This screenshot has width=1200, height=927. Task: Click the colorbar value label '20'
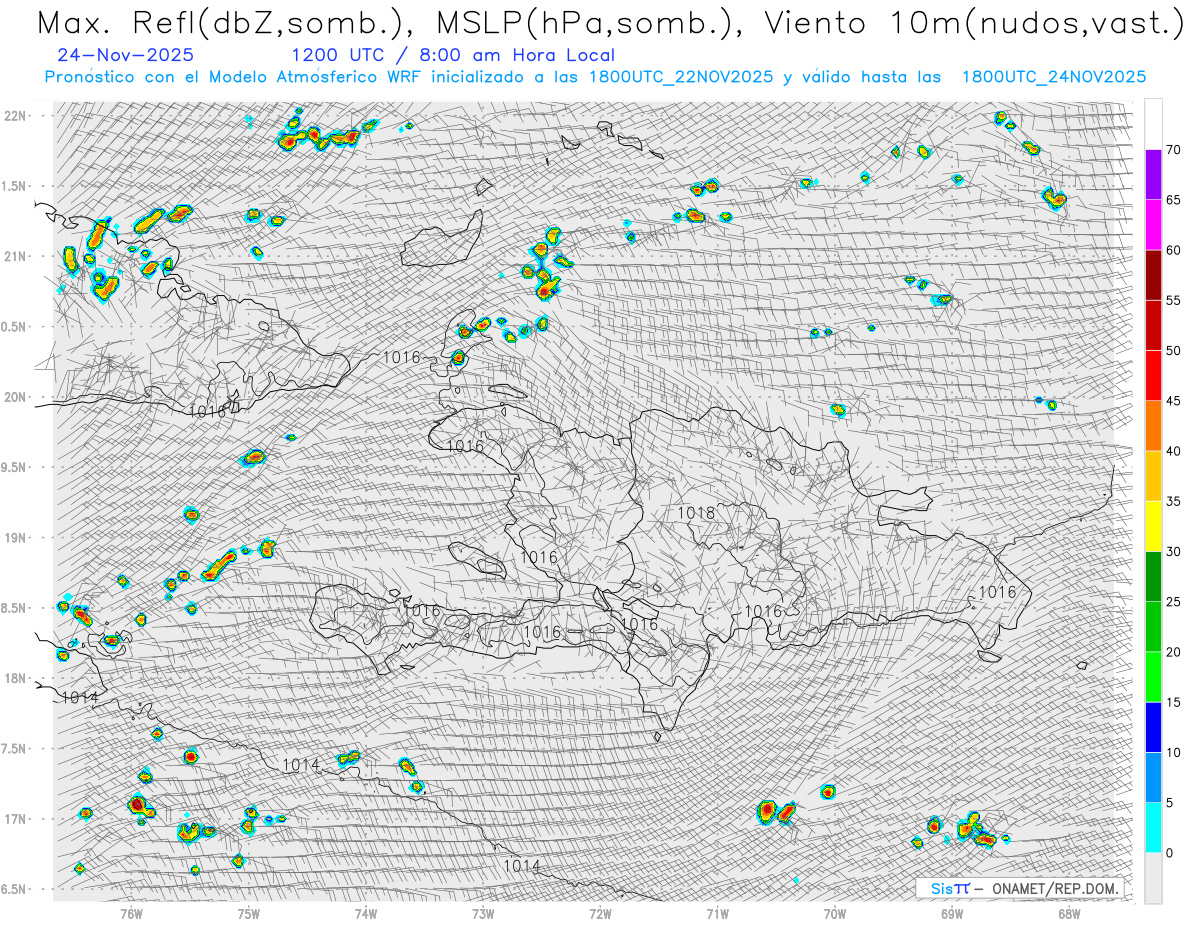pyautogui.click(x=1174, y=652)
